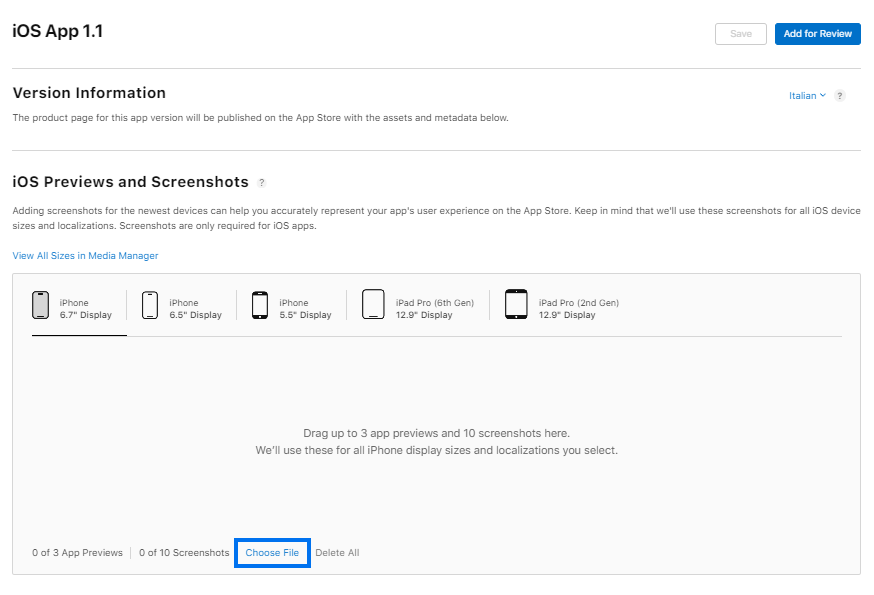Click help icon next to Italian language
The width and height of the screenshot is (874, 595).
point(840,96)
